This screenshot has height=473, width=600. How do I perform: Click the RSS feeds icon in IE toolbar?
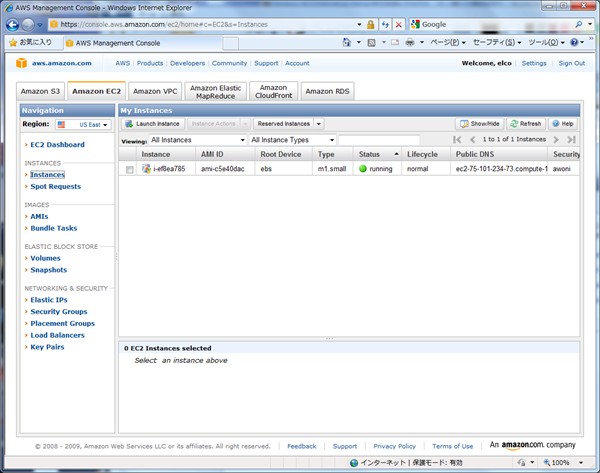(371, 42)
